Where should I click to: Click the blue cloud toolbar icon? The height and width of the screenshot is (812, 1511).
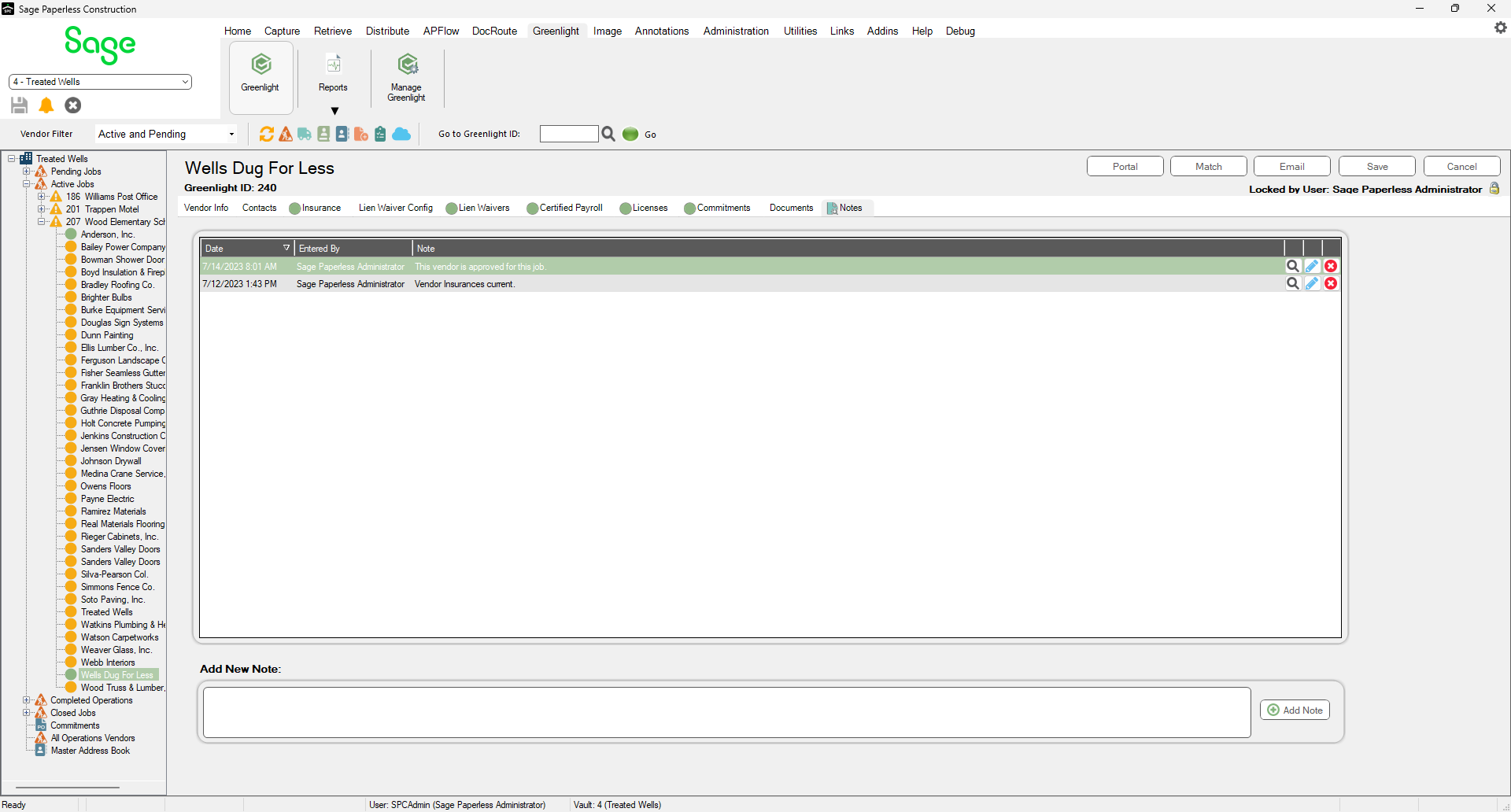pos(401,134)
